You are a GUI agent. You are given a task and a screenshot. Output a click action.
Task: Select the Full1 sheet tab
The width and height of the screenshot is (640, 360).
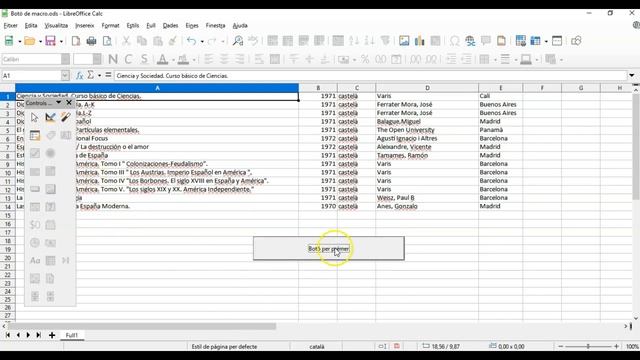coord(72,335)
